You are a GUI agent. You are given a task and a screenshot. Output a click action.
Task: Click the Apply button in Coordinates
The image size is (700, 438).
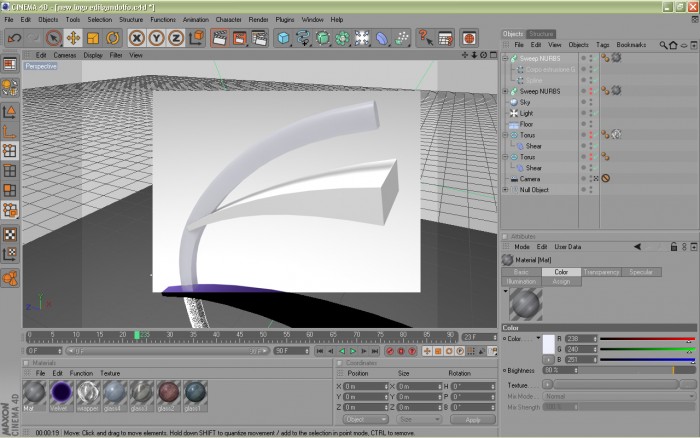pos(473,420)
